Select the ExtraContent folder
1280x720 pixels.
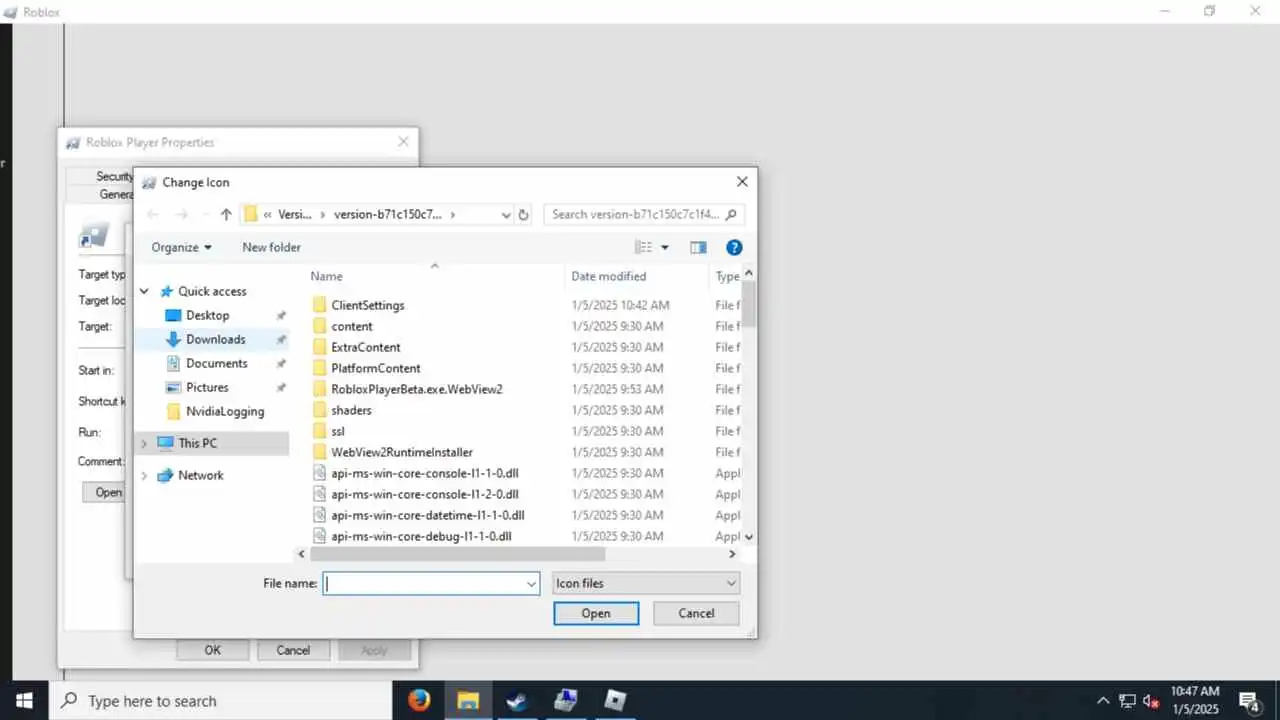point(365,347)
